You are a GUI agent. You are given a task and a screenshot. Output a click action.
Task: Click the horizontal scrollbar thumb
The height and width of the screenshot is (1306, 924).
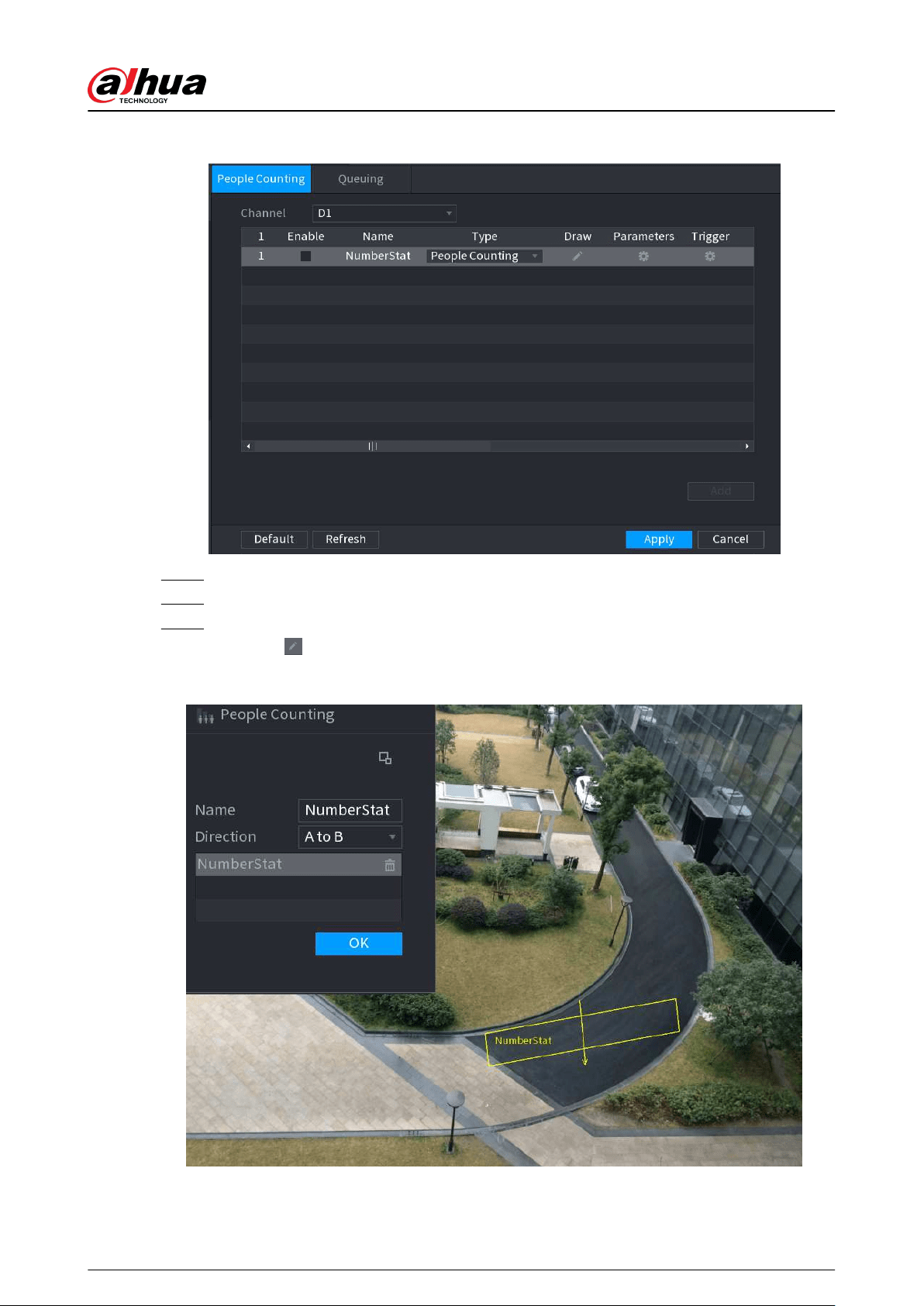[373, 446]
